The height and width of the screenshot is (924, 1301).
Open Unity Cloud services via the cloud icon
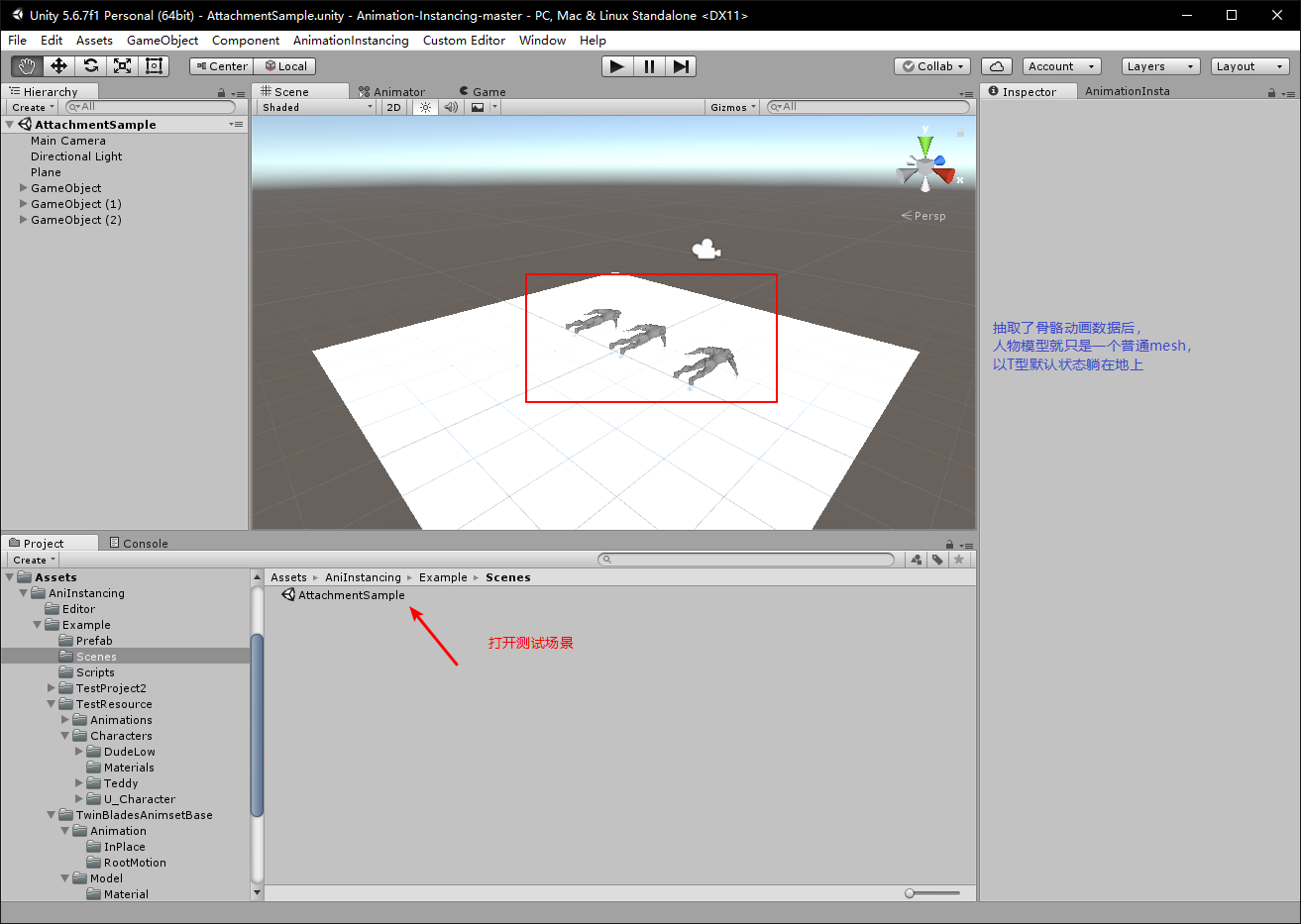(x=996, y=65)
